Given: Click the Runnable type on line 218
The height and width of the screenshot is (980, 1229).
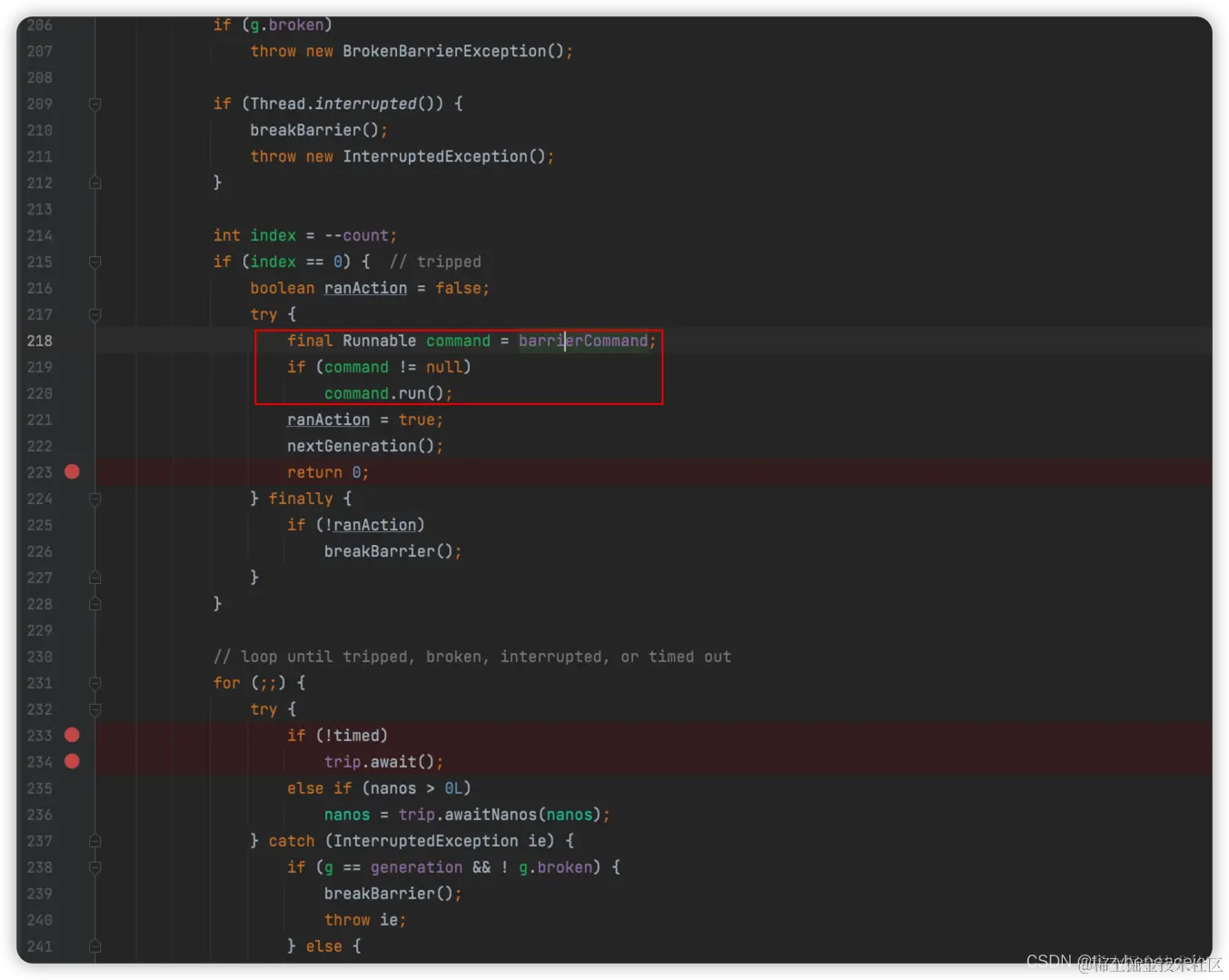Looking at the screenshot, I should pyautogui.click(x=379, y=341).
